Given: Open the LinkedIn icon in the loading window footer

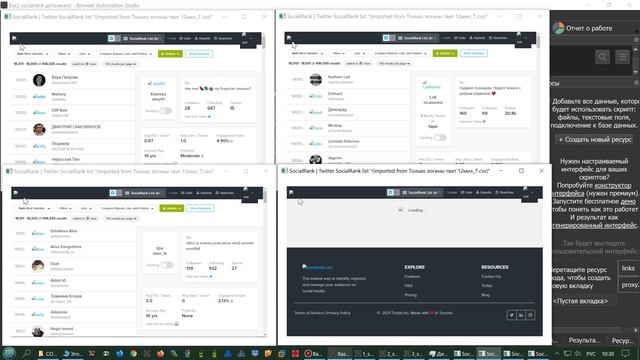Looking at the screenshot, I should point(521,315).
